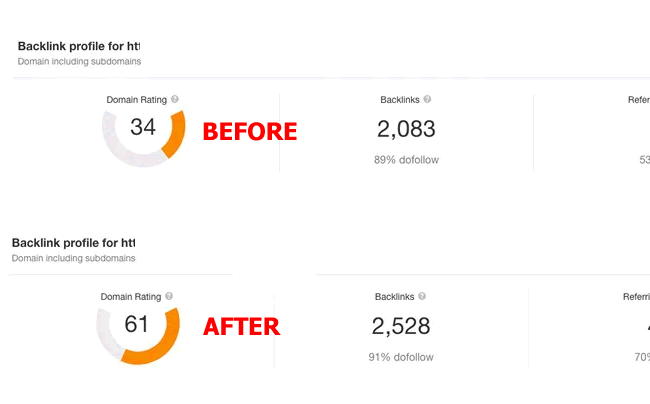Viewport: 650px width, 404px height.
Task: Click help icon beside Domain Rating above 34
Action: click(175, 100)
